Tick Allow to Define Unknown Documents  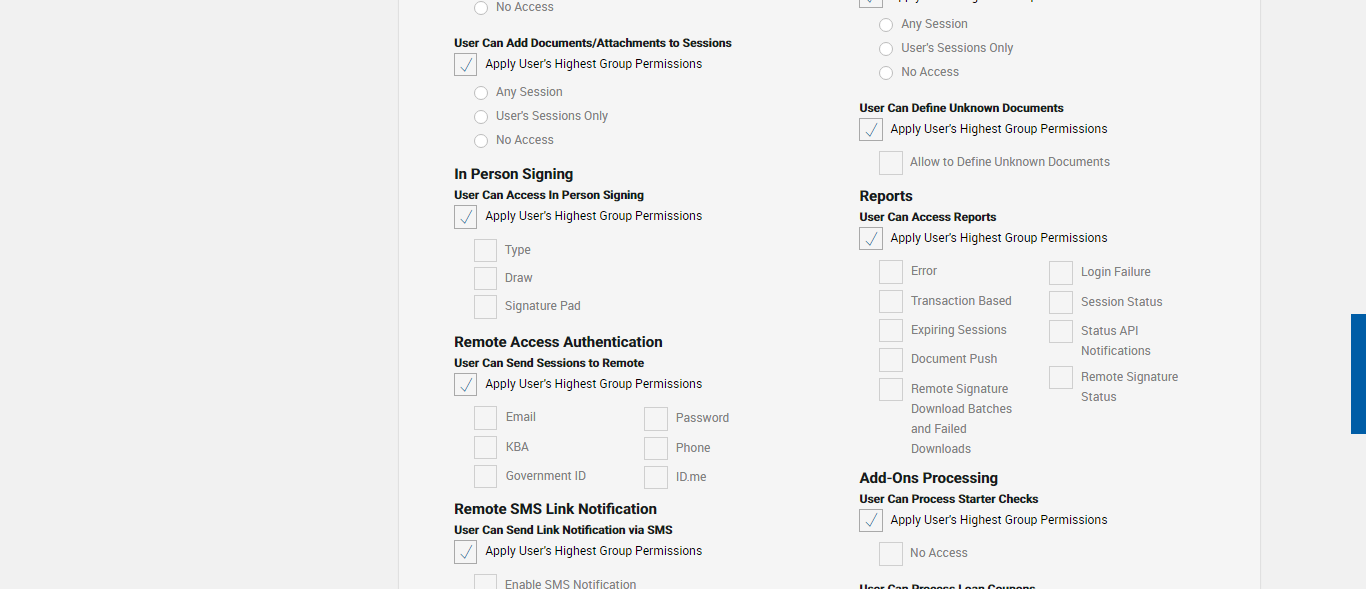click(x=890, y=162)
